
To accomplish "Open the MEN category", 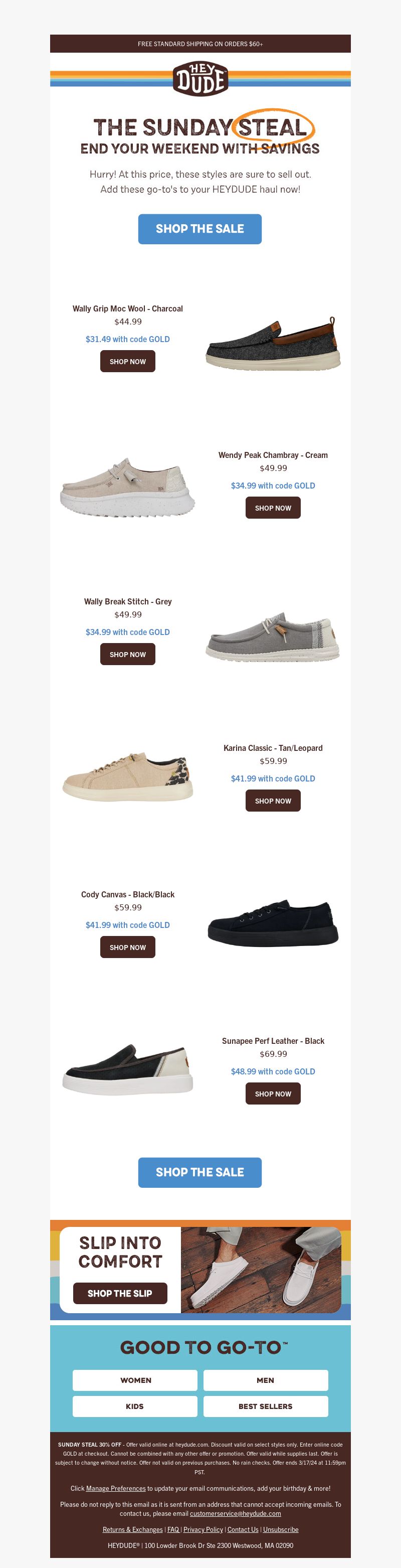I will tap(265, 1380).
